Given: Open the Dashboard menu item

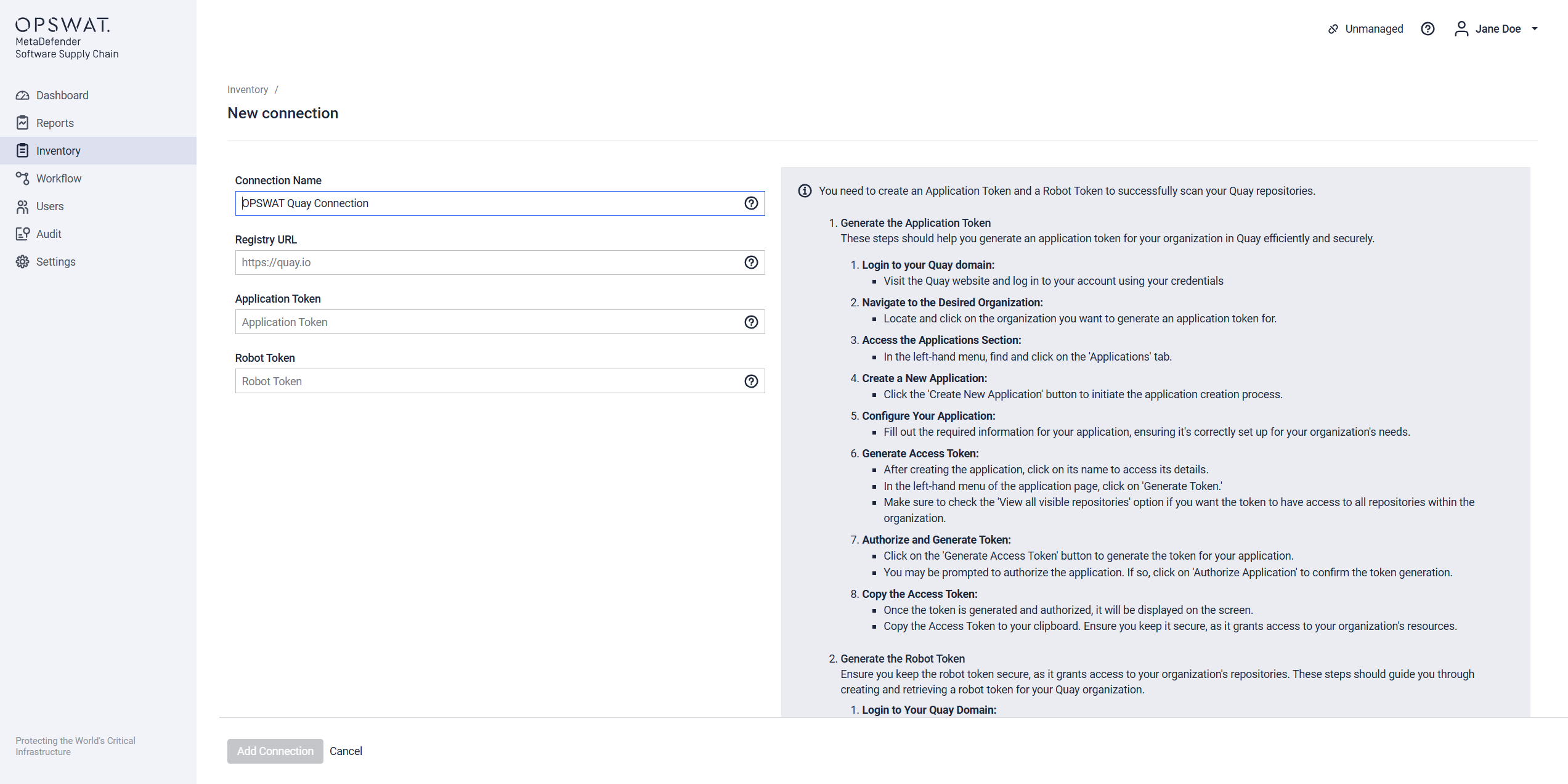Looking at the screenshot, I should pyautogui.click(x=62, y=96).
